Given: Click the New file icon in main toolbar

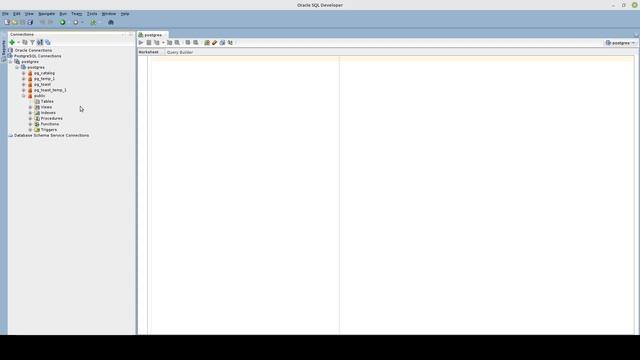Looking at the screenshot, I should [x=7, y=22].
